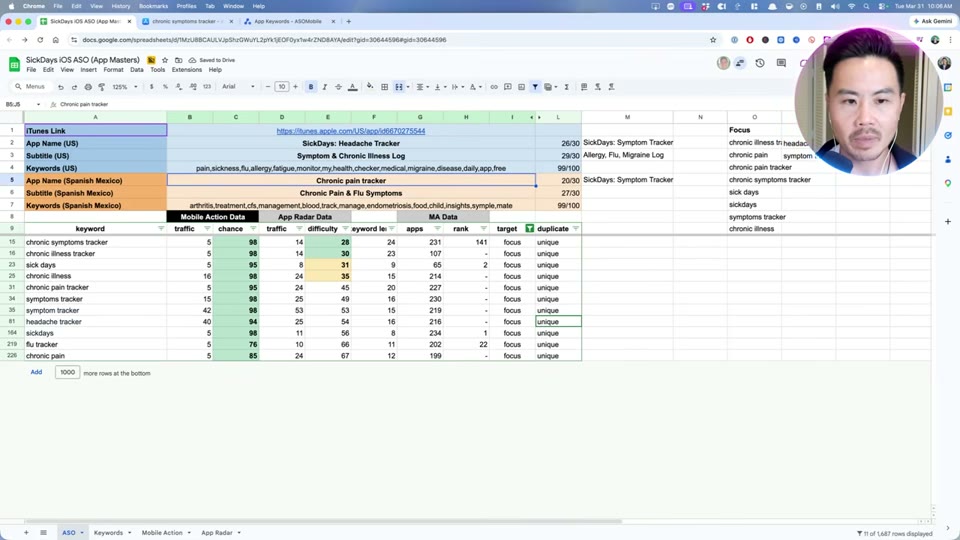Open the all sheets list icon
The width and height of the screenshot is (960, 540).
pyautogui.click(x=43, y=533)
